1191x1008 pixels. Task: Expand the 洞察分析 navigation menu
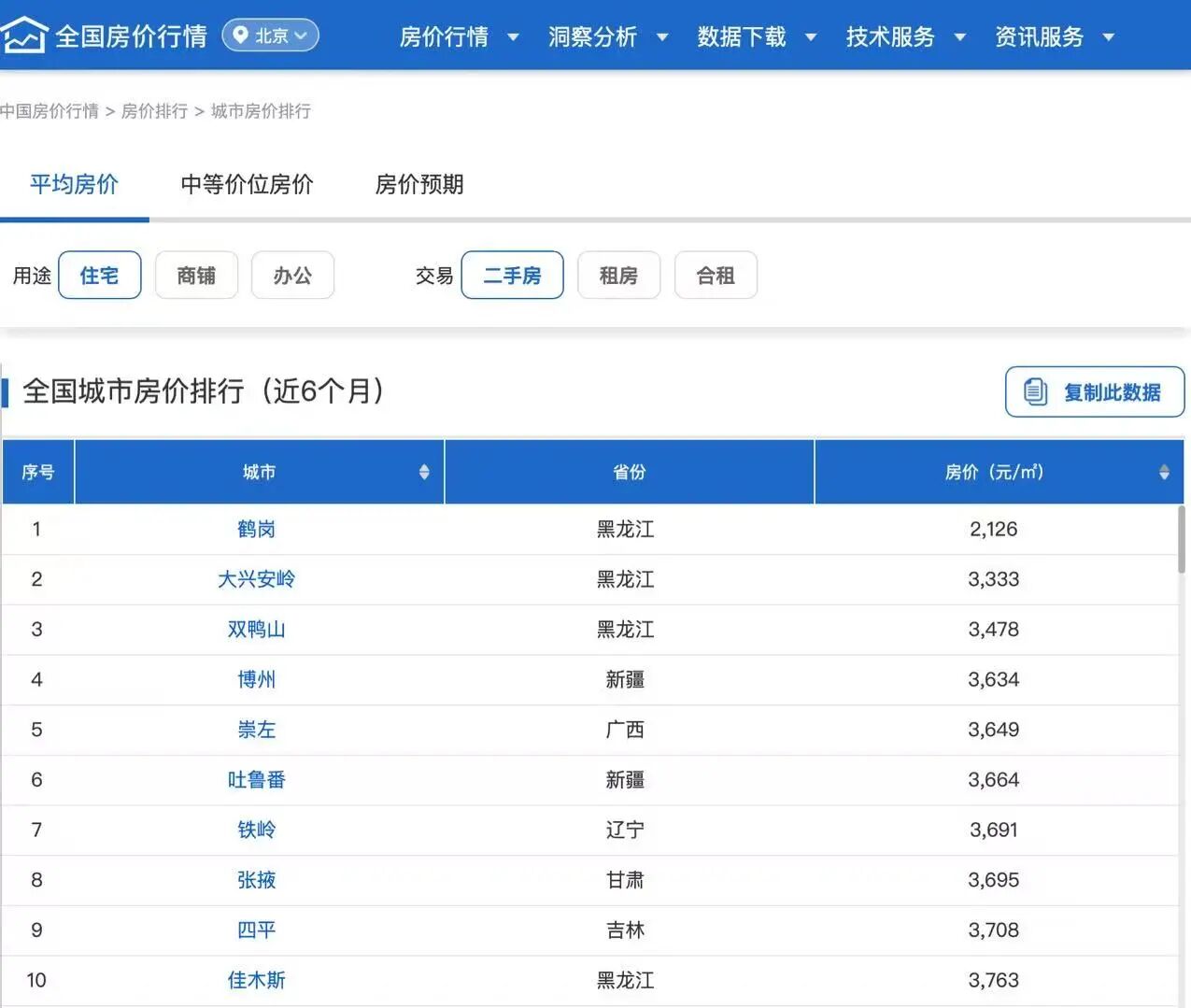click(x=607, y=36)
